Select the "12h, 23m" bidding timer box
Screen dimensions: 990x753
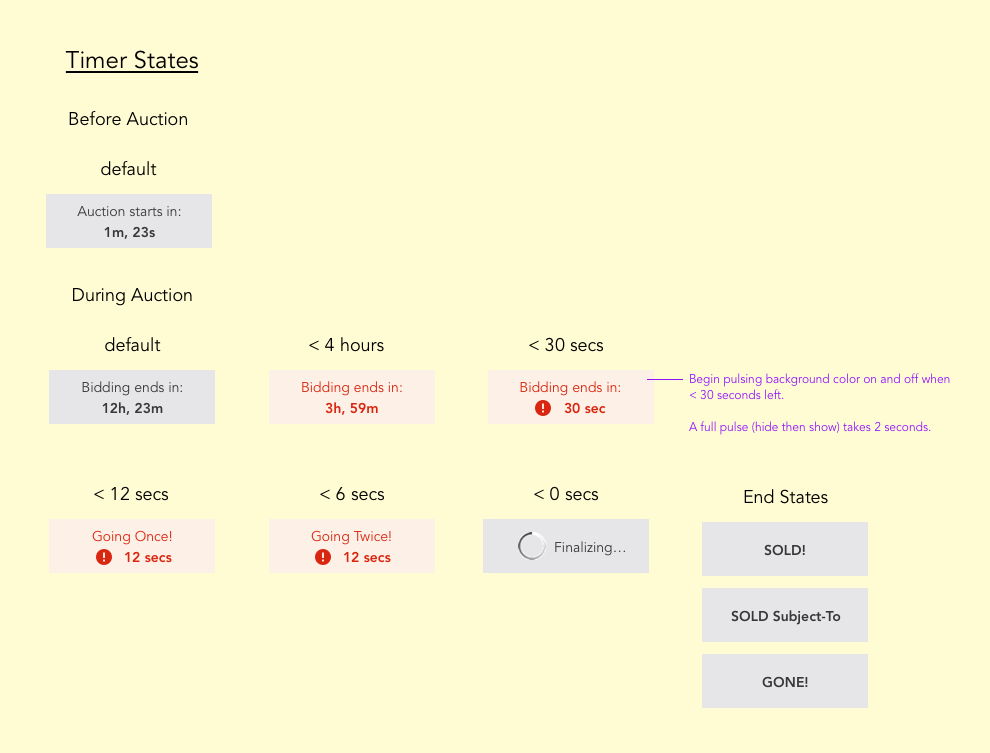click(x=132, y=397)
